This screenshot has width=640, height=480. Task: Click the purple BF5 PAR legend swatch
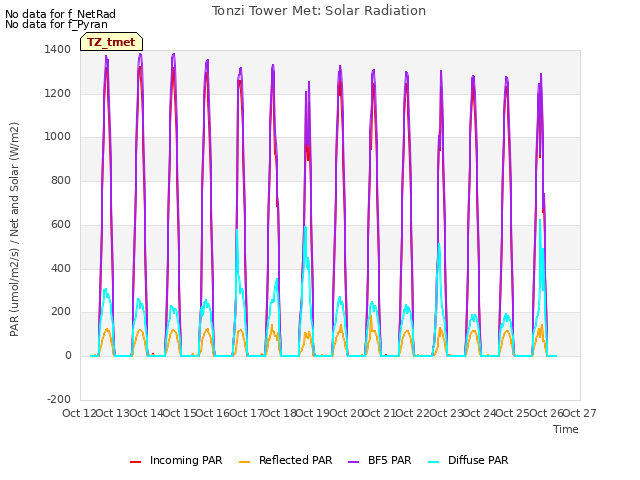click(353, 462)
